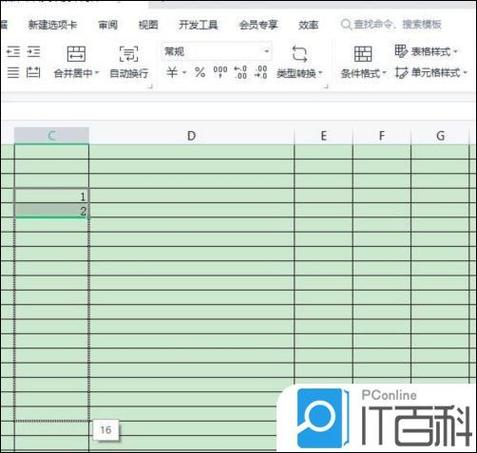Image resolution: width=477 pixels, height=453 pixels.
Task: Apply thousands separator format
Action: 220,72
